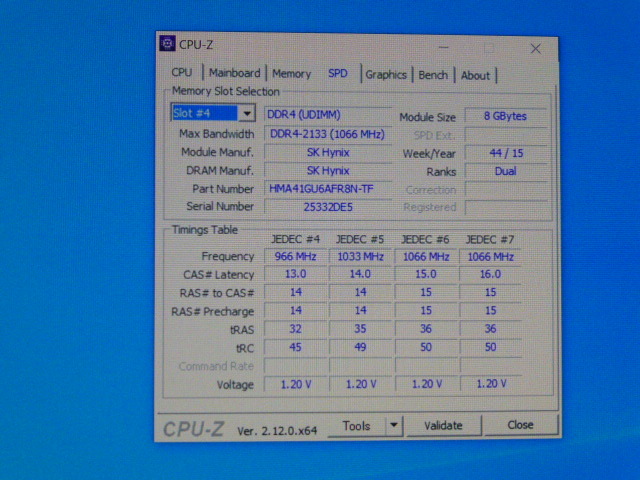Click the part number HMA41GU6AFR8N-TF
The image size is (640, 480).
[328, 189]
